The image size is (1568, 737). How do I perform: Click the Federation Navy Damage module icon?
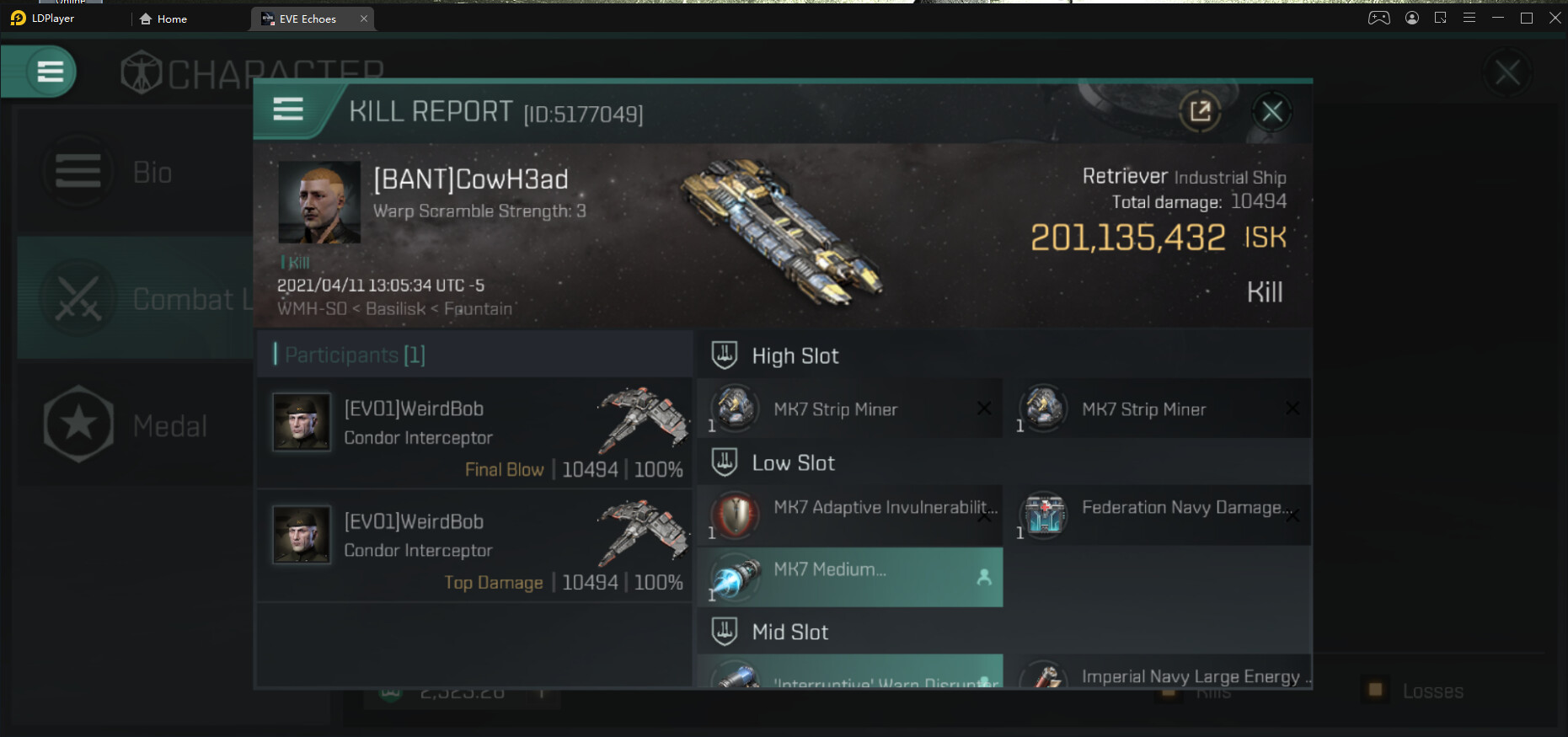click(1043, 515)
